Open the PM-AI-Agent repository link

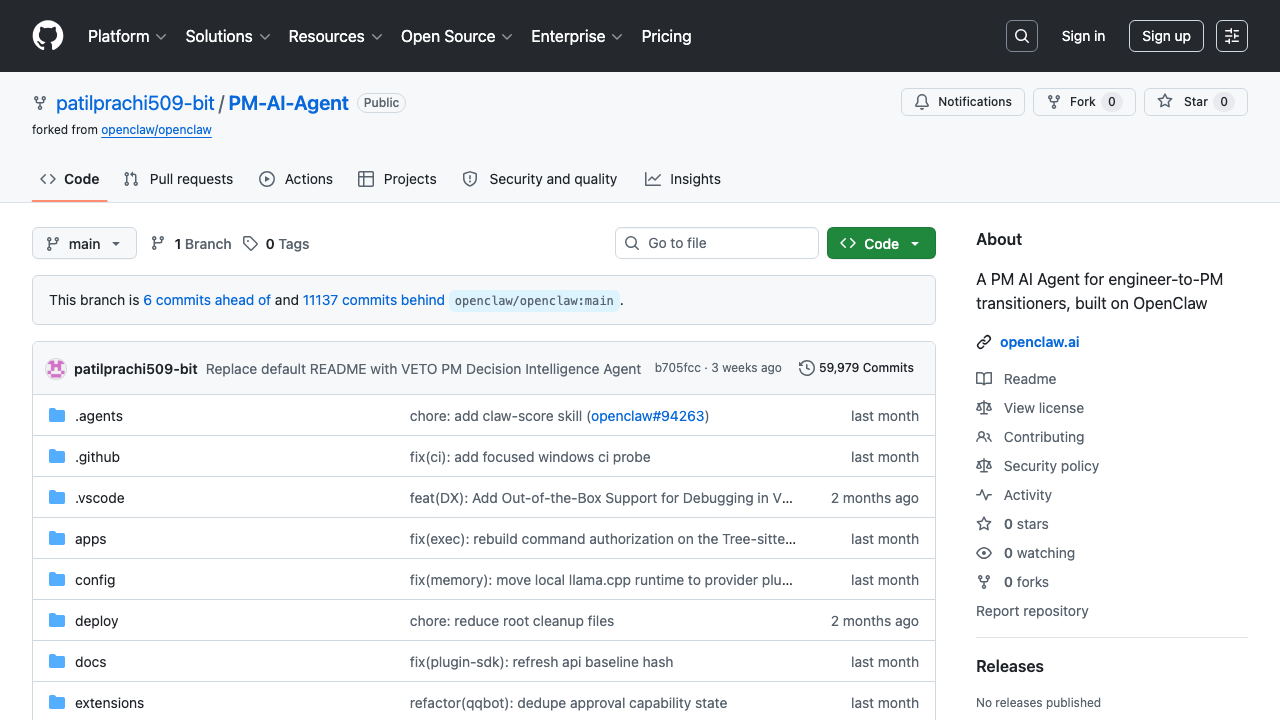tap(289, 103)
